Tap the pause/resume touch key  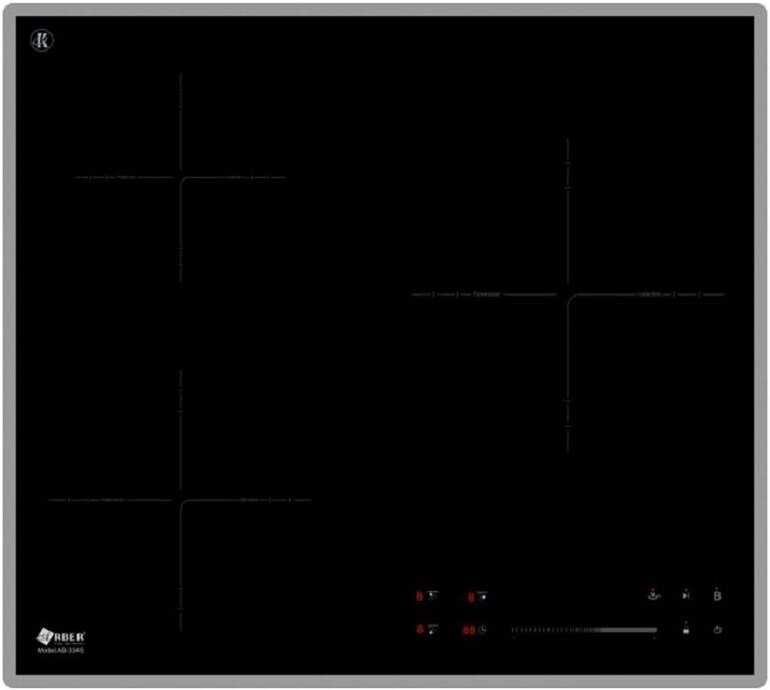pyautogui.click(x=686, y=595)
